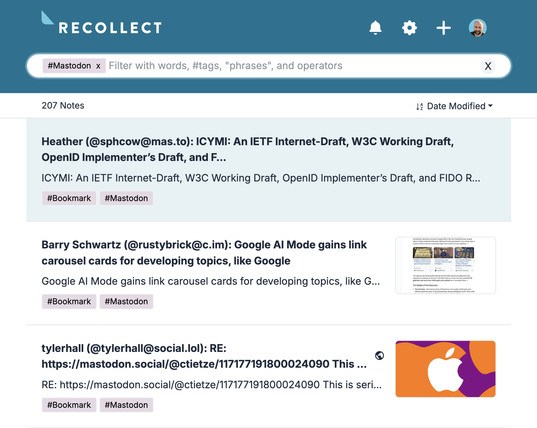
Task: Add a new note with plus icon
Action: [x=444, y=28]
